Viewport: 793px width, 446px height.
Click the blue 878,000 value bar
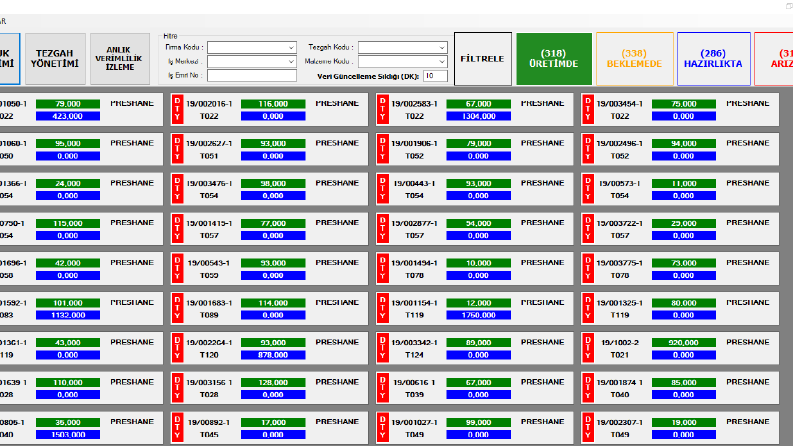click(x=273, y=355)
